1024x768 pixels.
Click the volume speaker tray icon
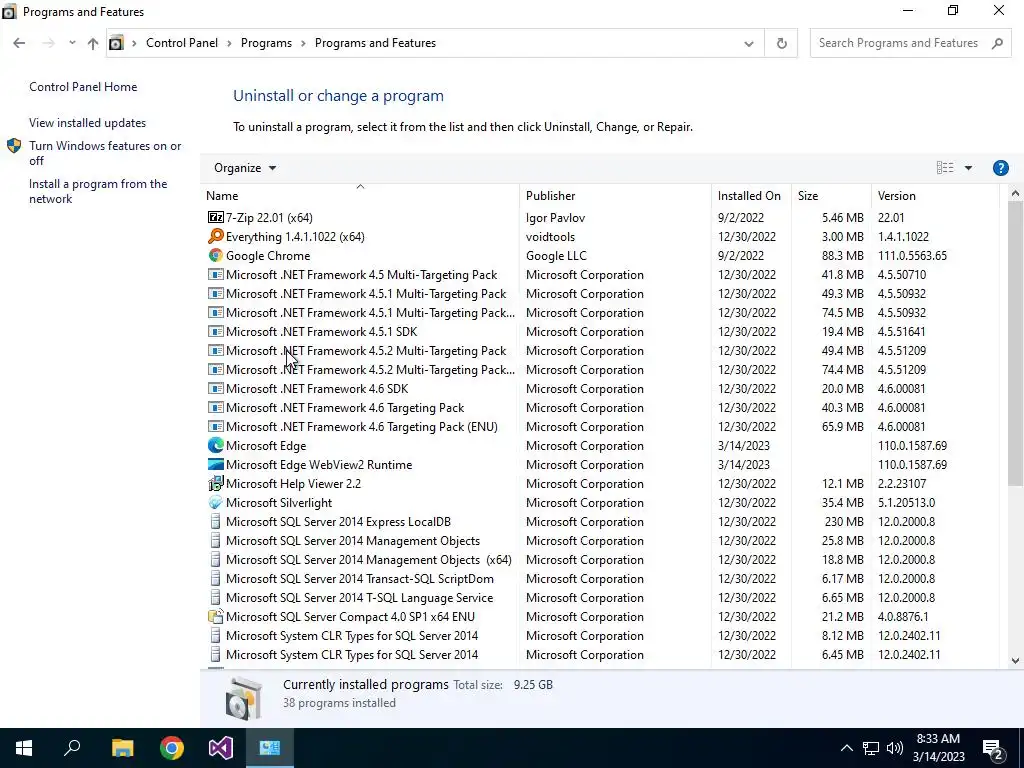coord(895,748)
